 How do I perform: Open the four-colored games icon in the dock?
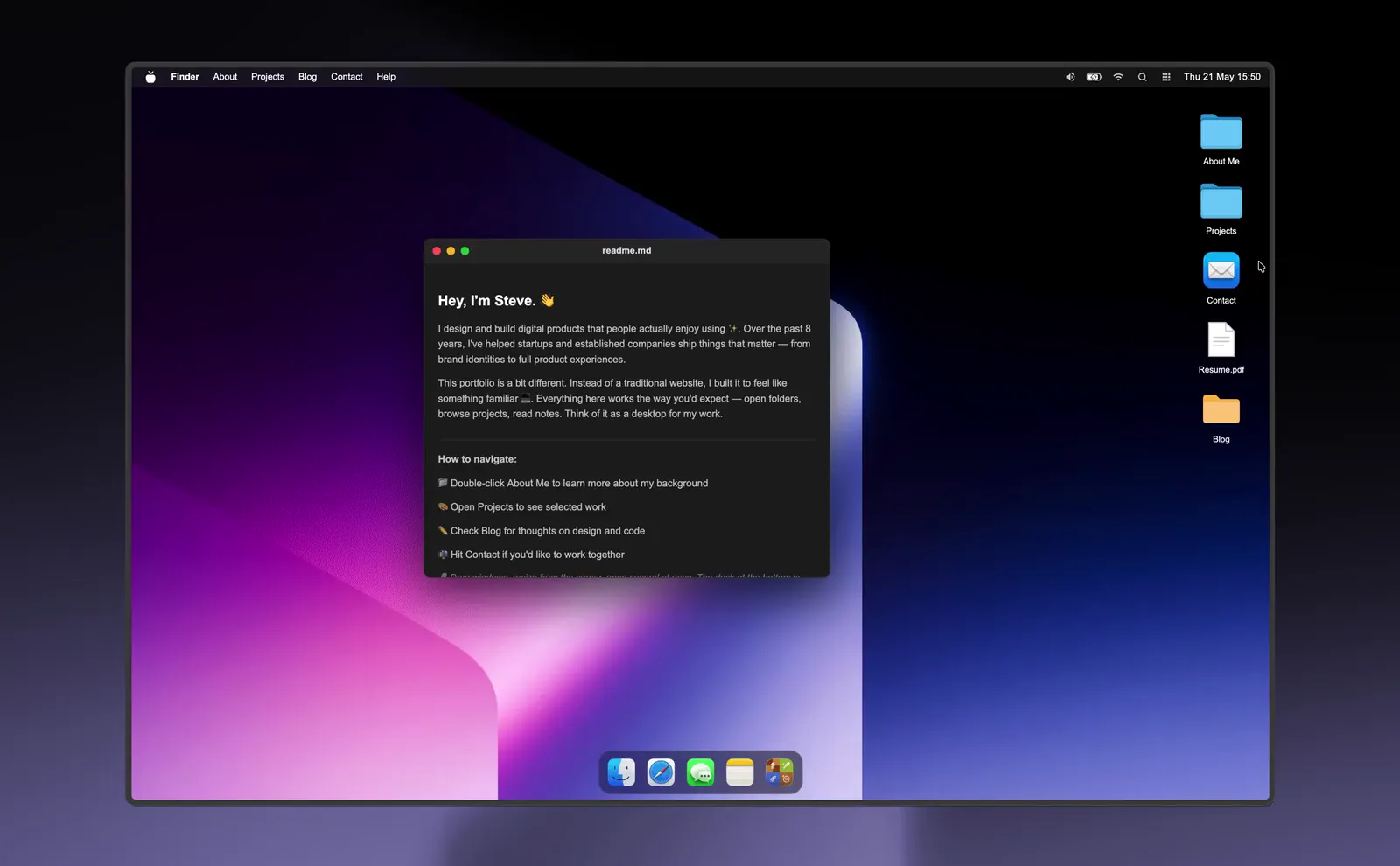pyautogui.click(x=779, y=772)
